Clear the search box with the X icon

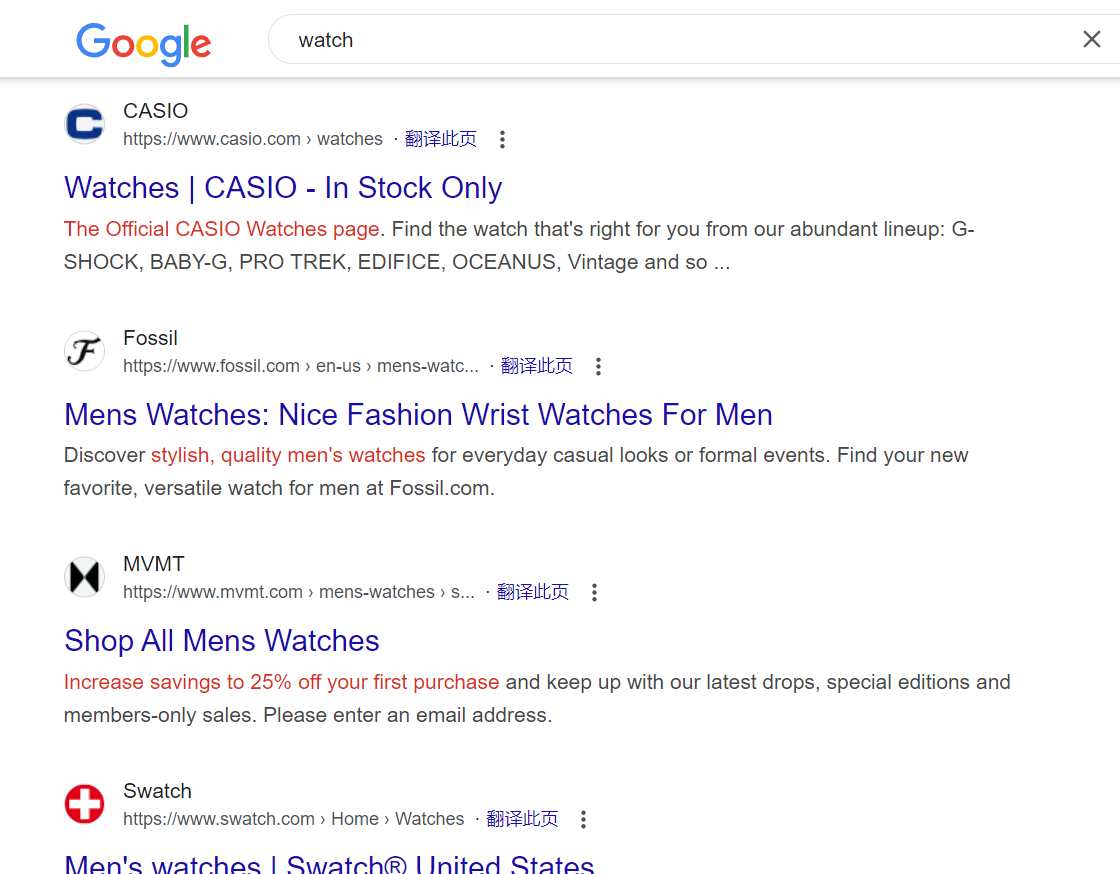[x=1091, y=39]
